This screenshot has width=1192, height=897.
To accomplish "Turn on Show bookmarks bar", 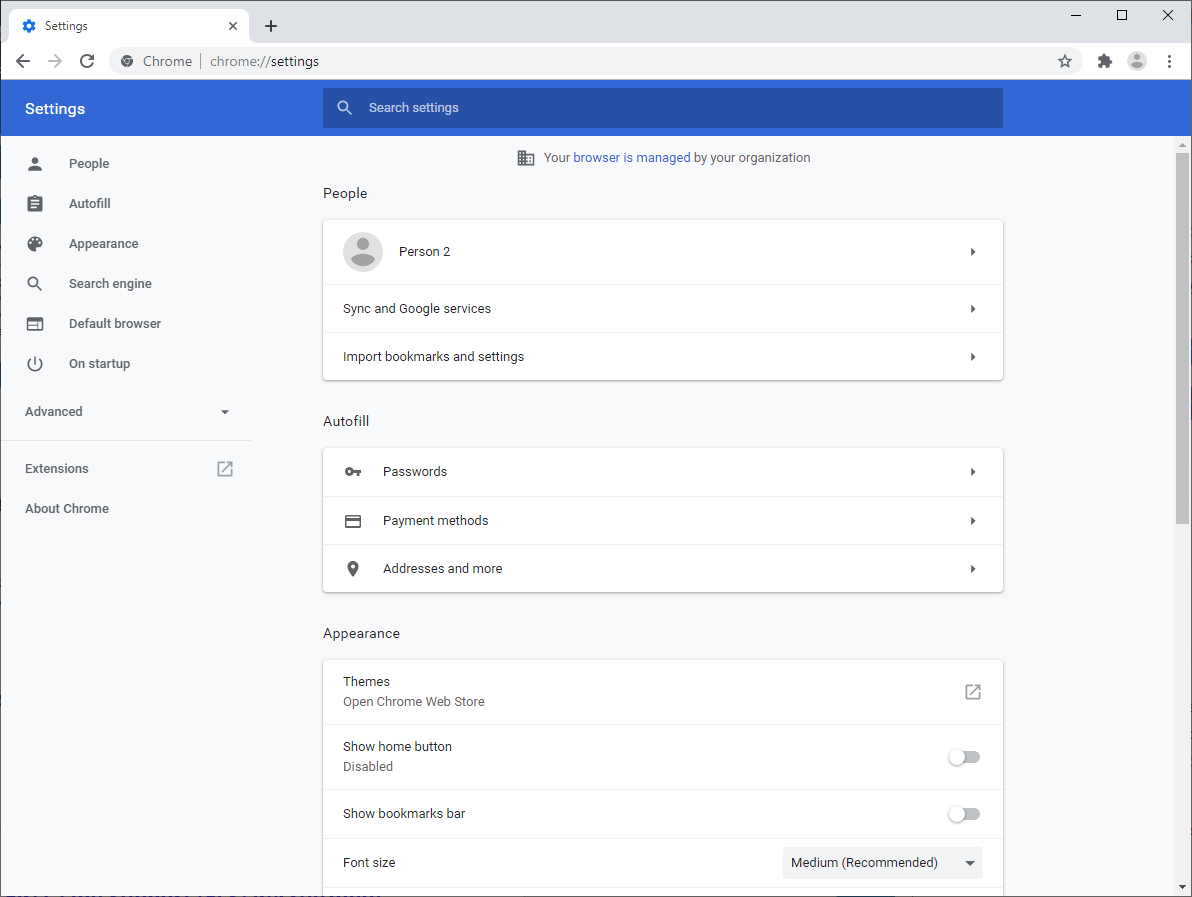I will 963,813.
